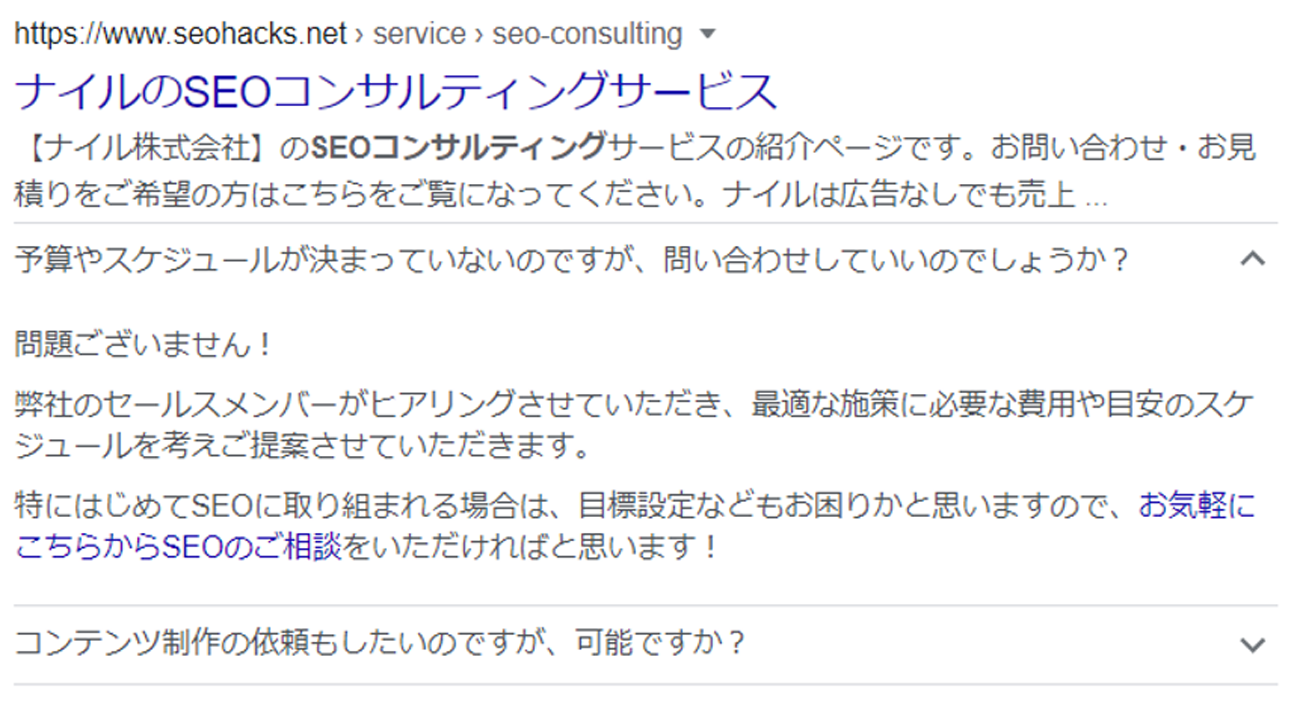1300x701 pixels.
Task: Expand the コンテンツ制作の依頼 FAQ chevron
Action: point(1252,644)
